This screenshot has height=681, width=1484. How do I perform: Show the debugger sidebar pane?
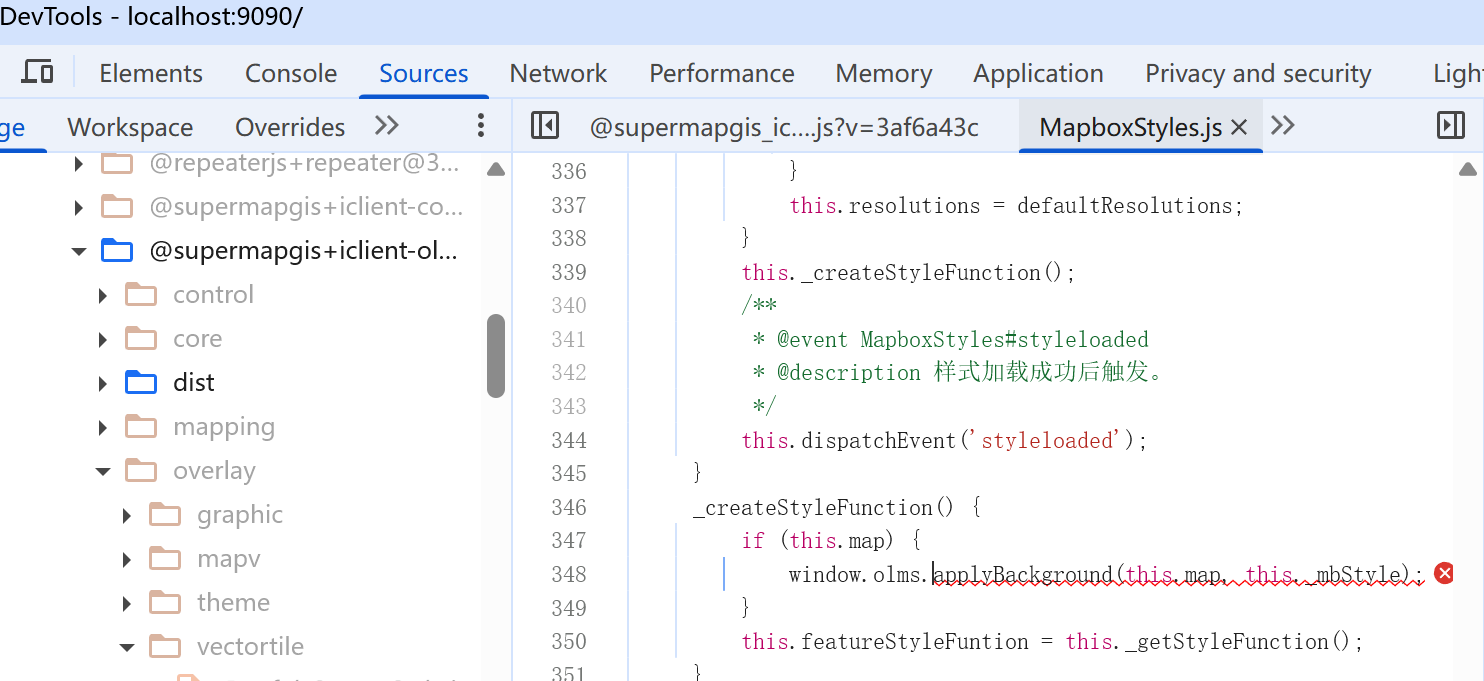click(x=1450, y=126)
